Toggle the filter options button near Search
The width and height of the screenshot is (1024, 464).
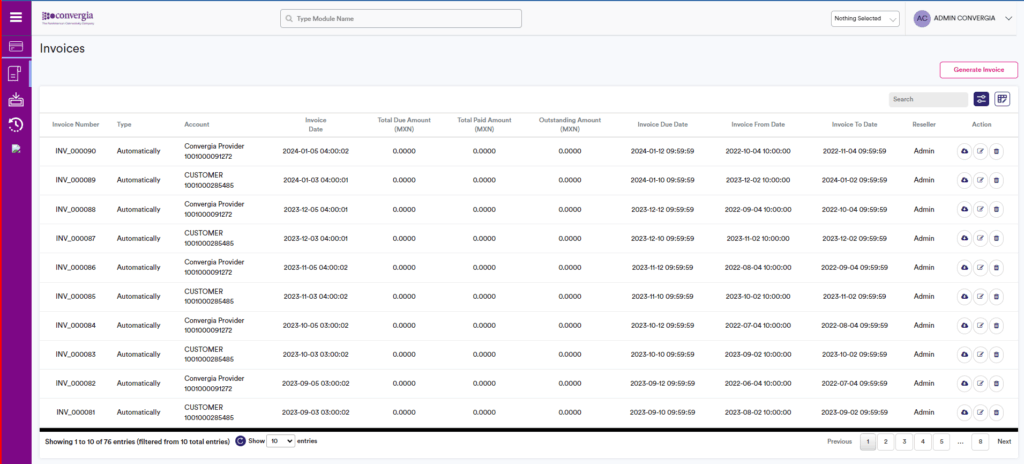981,99
